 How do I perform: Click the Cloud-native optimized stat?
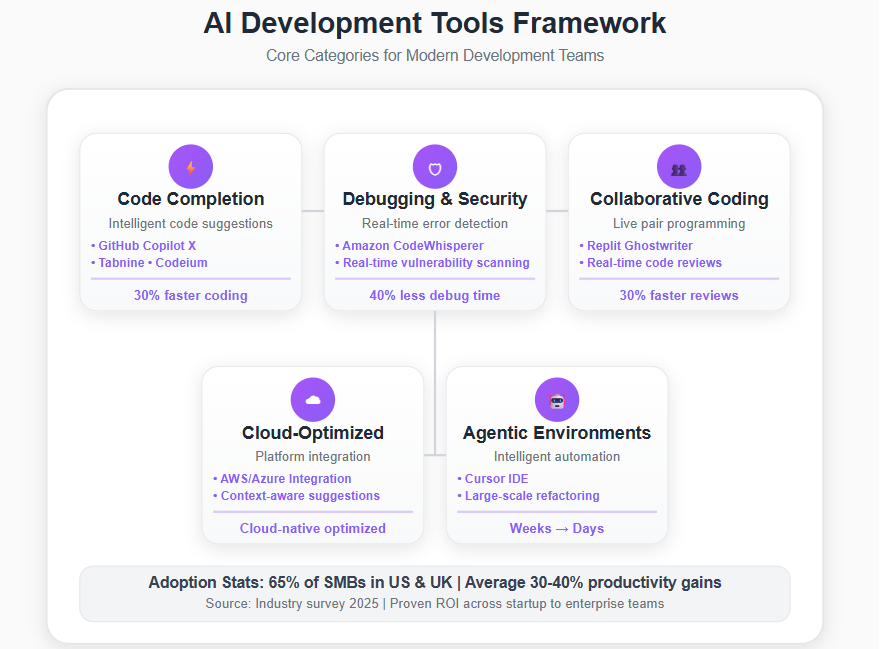[x=313, y=528]
